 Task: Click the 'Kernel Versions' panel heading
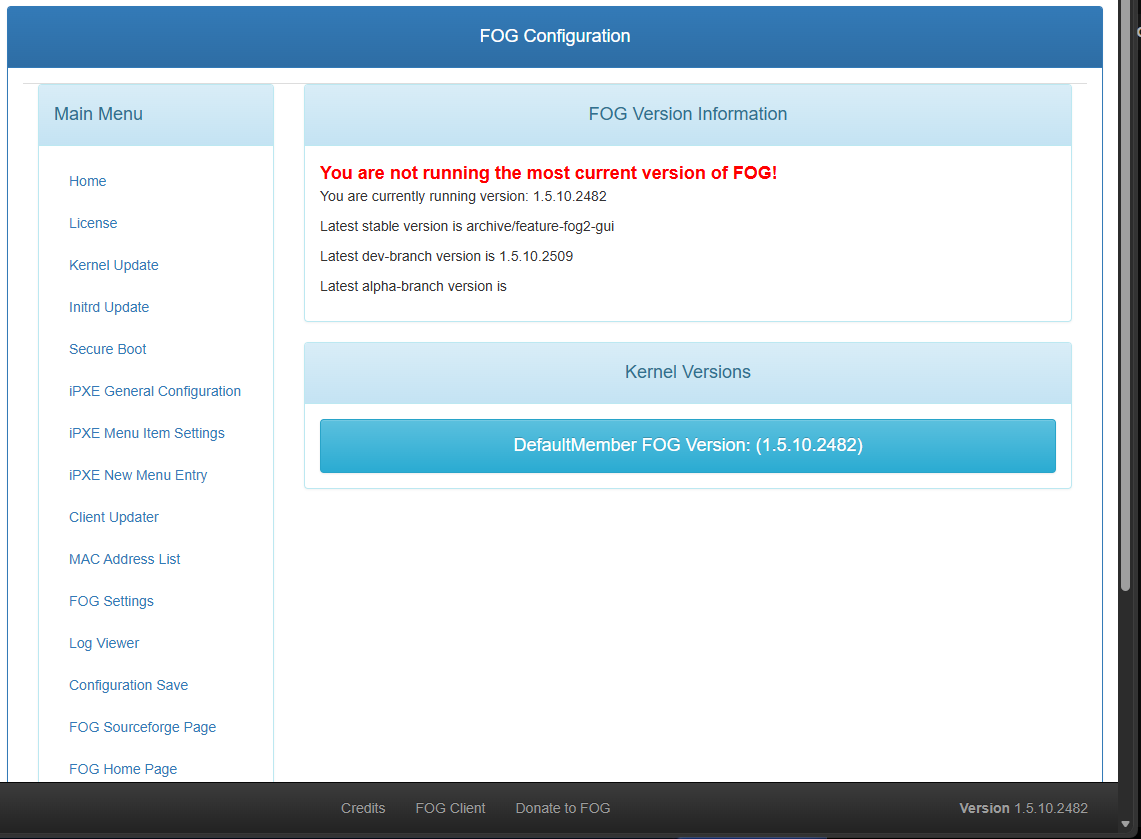688,372
